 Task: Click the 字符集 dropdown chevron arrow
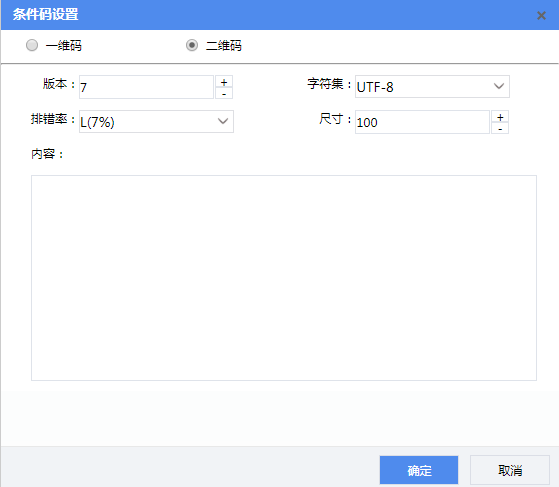pyautogui.click(x=498, y=86)
